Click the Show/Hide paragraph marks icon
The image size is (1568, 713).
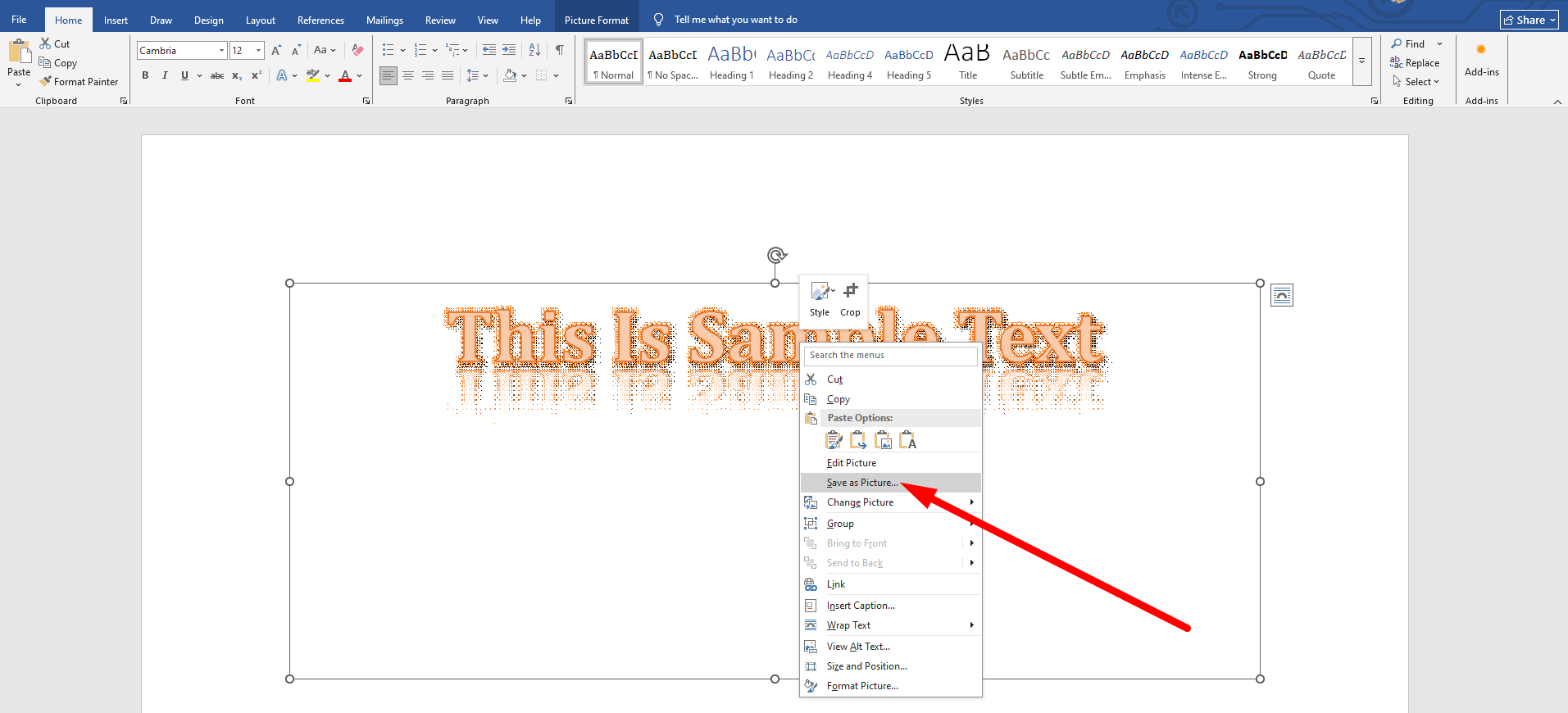tap(559, 50)
